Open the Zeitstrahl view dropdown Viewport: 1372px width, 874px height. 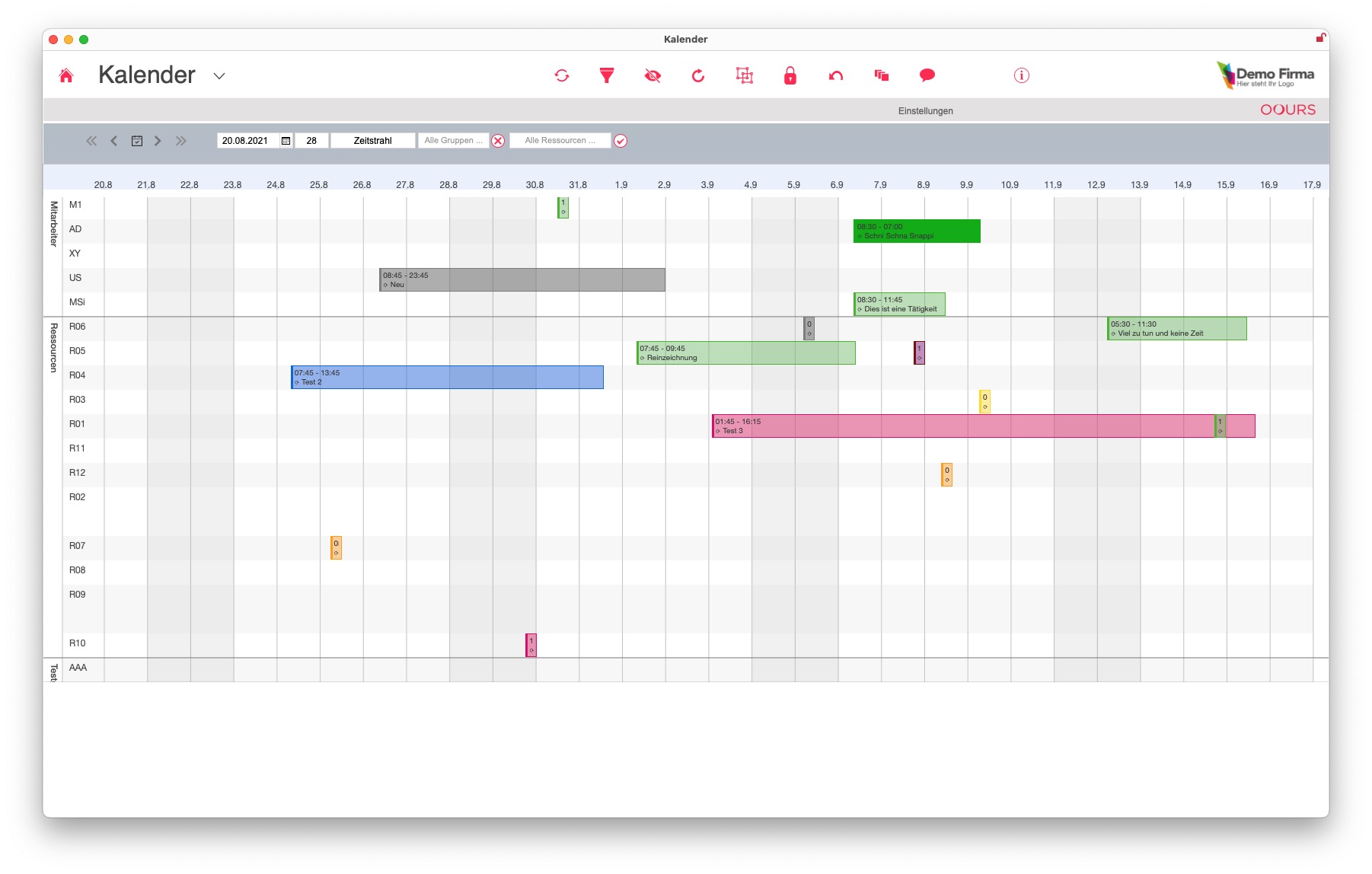coord(373,141)
